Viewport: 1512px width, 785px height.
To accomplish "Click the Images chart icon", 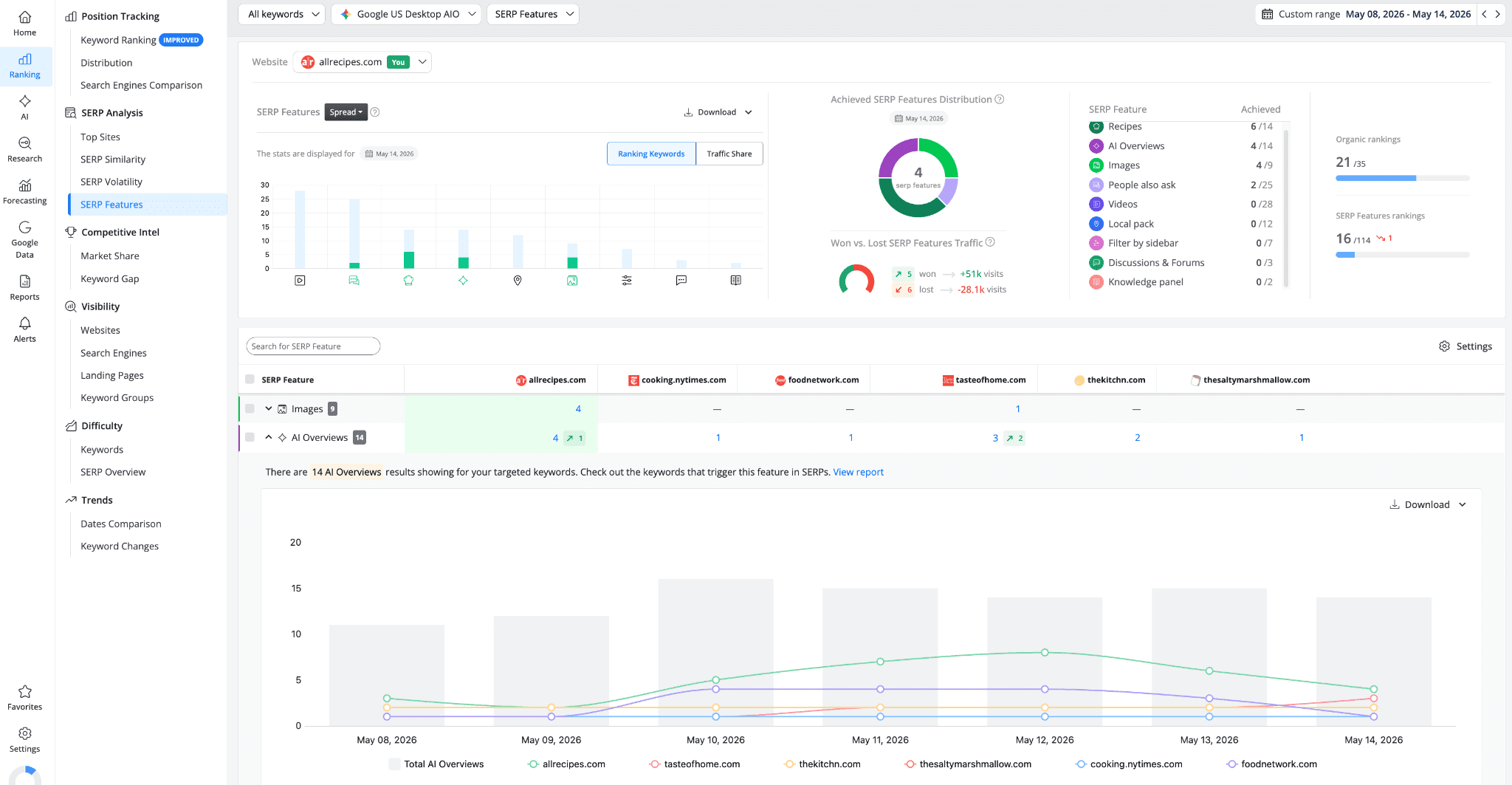I will pyautogui.click(x=572, y=281).
